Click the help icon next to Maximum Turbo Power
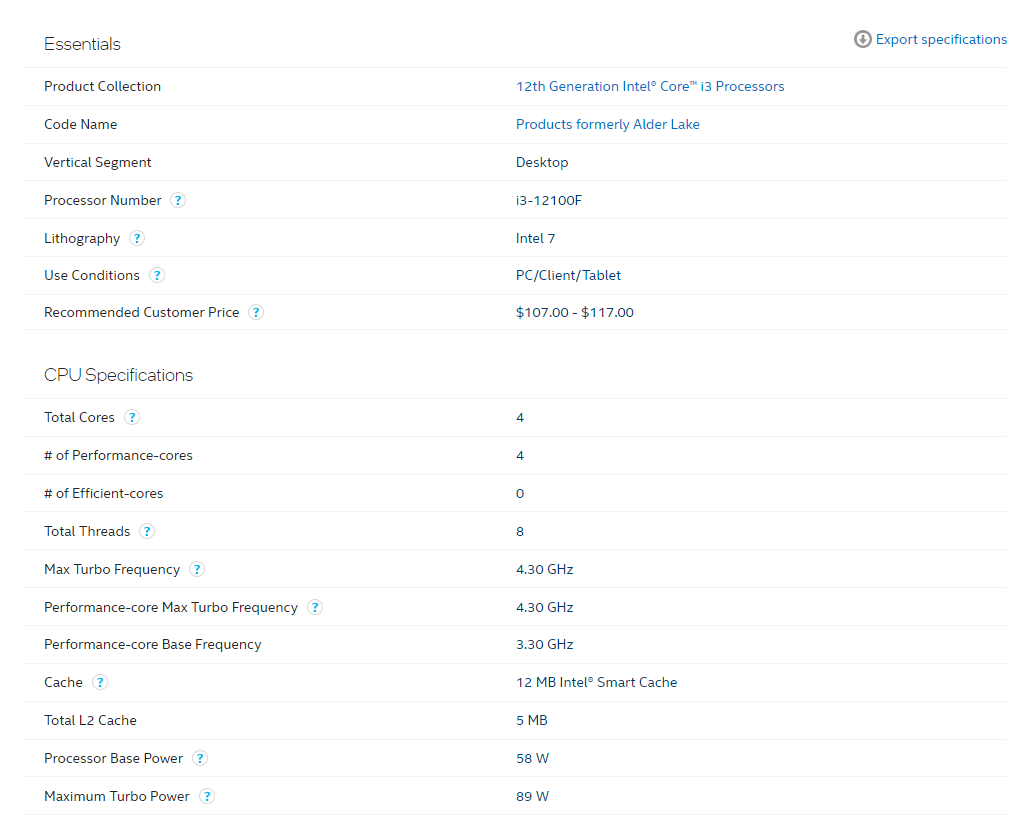The width and height of the screenshot is (1033, 819). (207, 797)
